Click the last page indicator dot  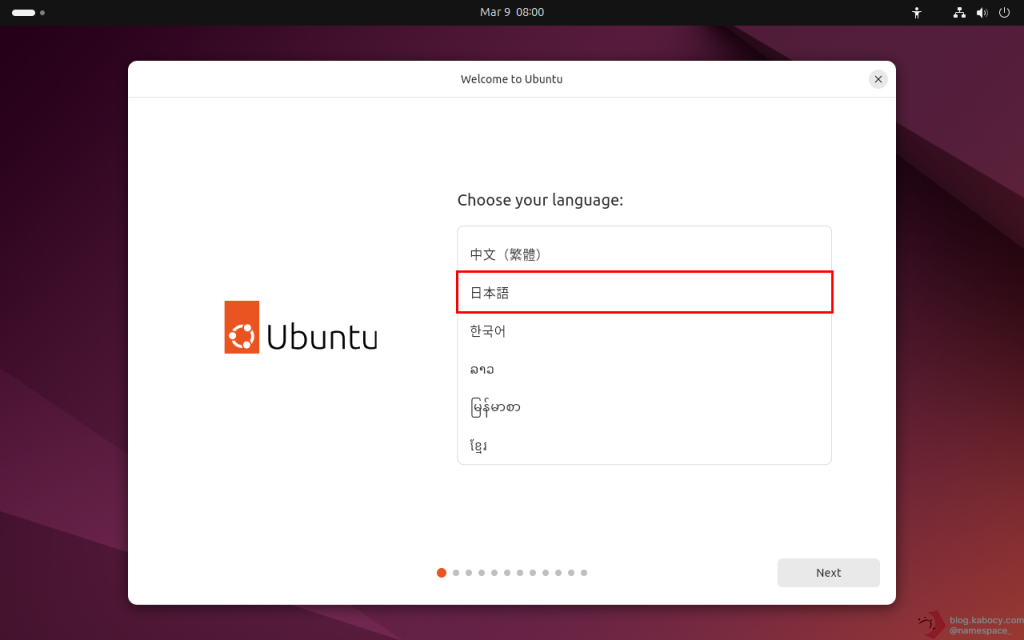[x=584, y=573]
